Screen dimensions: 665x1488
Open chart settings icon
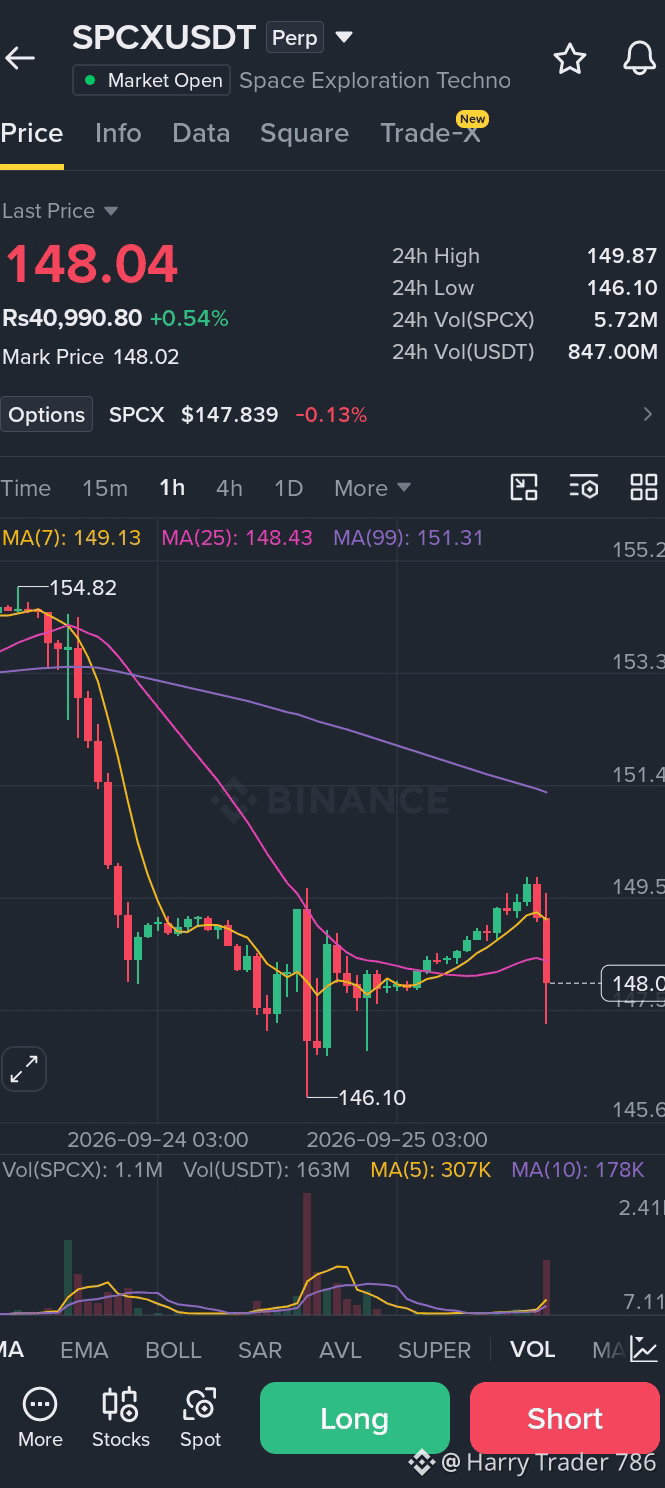pyautogui.click(x=584, y=488)
